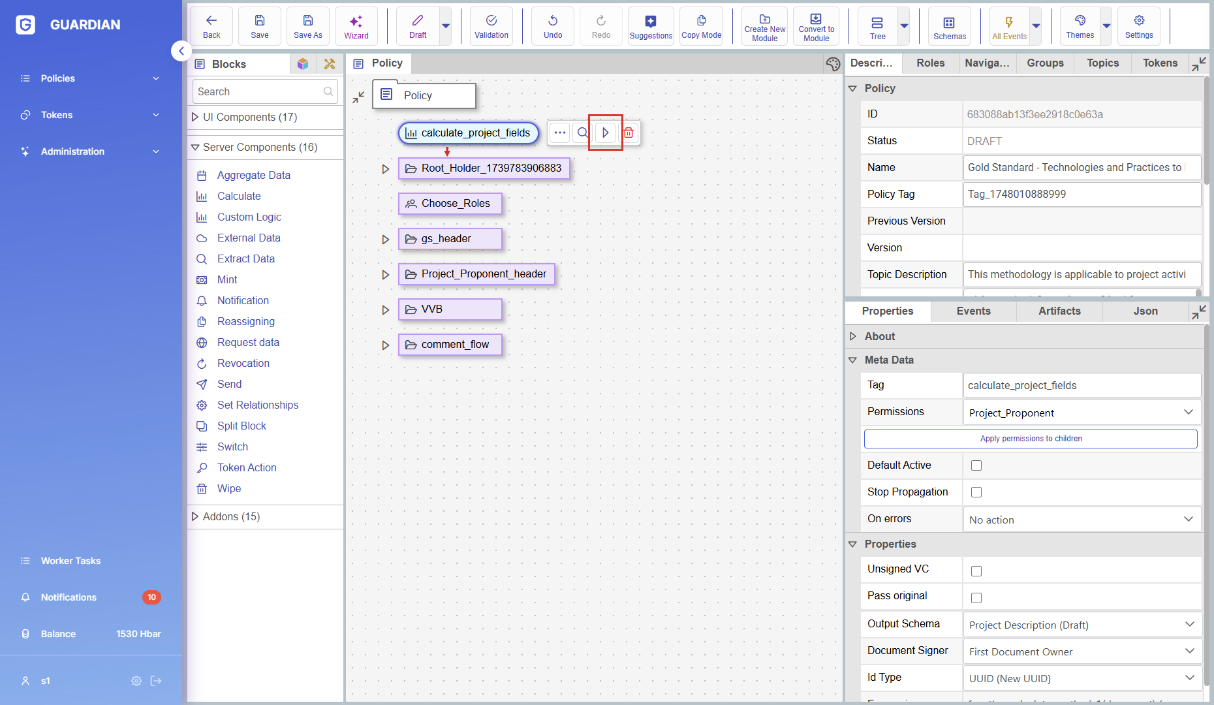Screen dimensions: 1214x705
Task: Click the Validation toolbar icon
Action: coord(491,27)
